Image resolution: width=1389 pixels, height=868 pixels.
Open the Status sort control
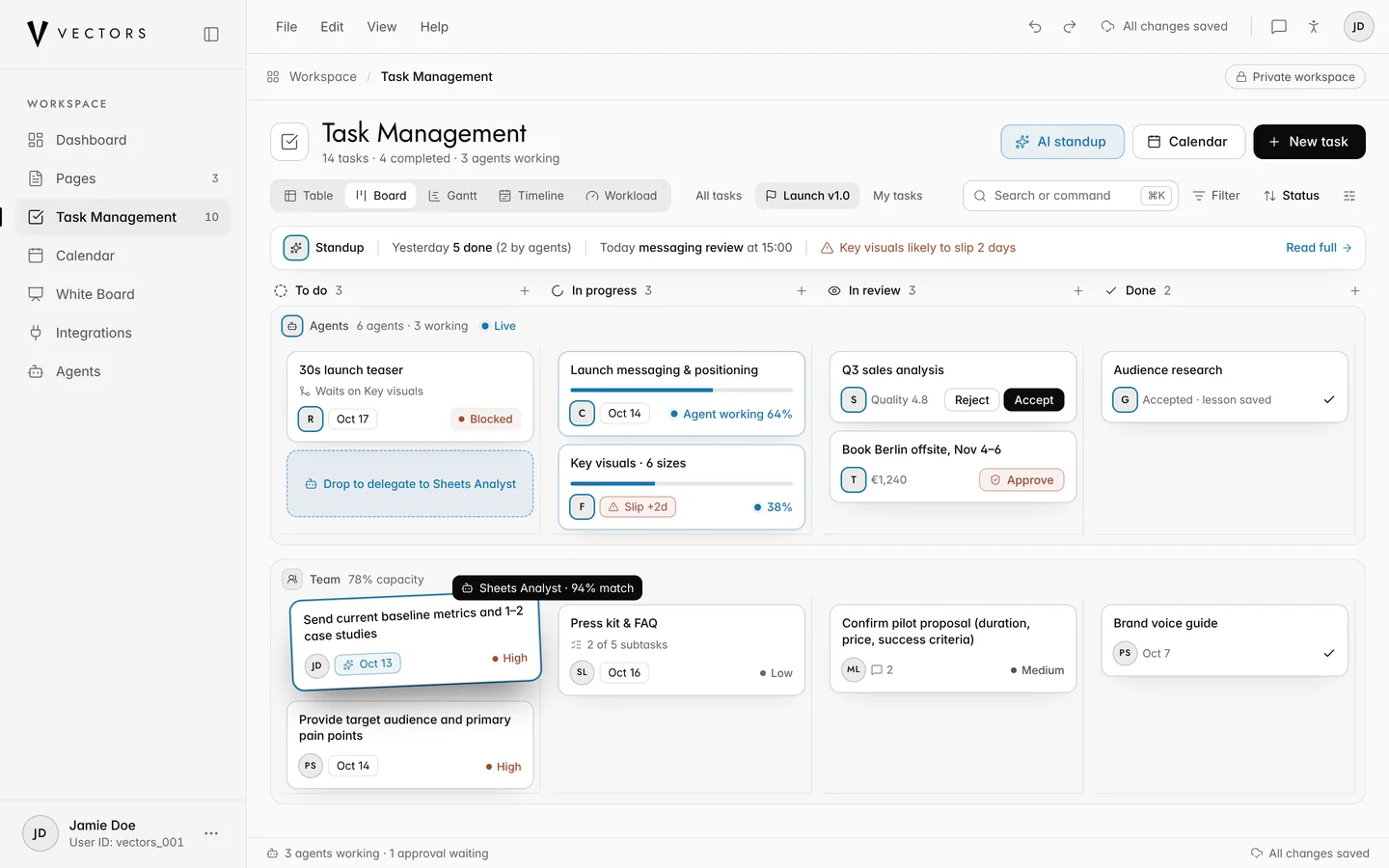(x=1292, y=196)
